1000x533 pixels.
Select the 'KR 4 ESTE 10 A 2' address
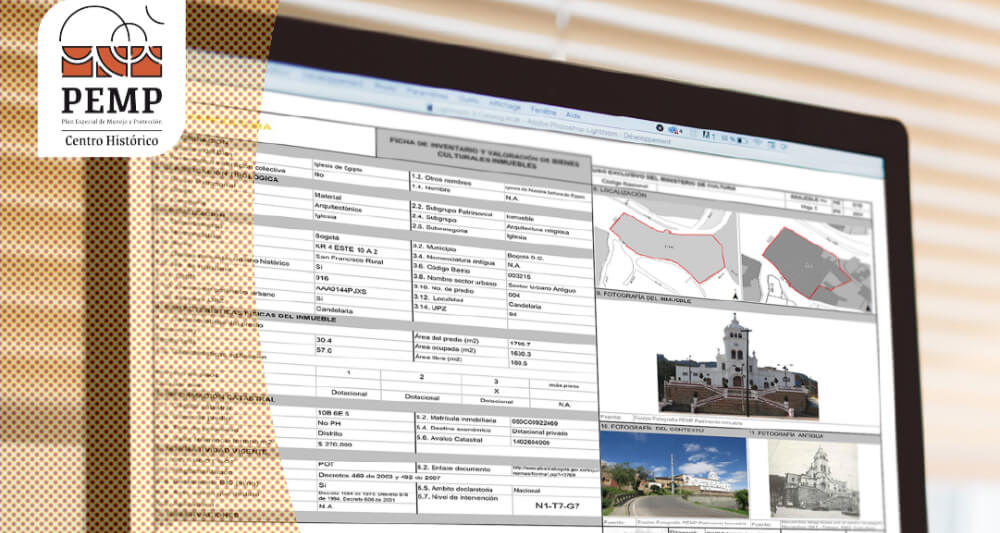point(346,248)
